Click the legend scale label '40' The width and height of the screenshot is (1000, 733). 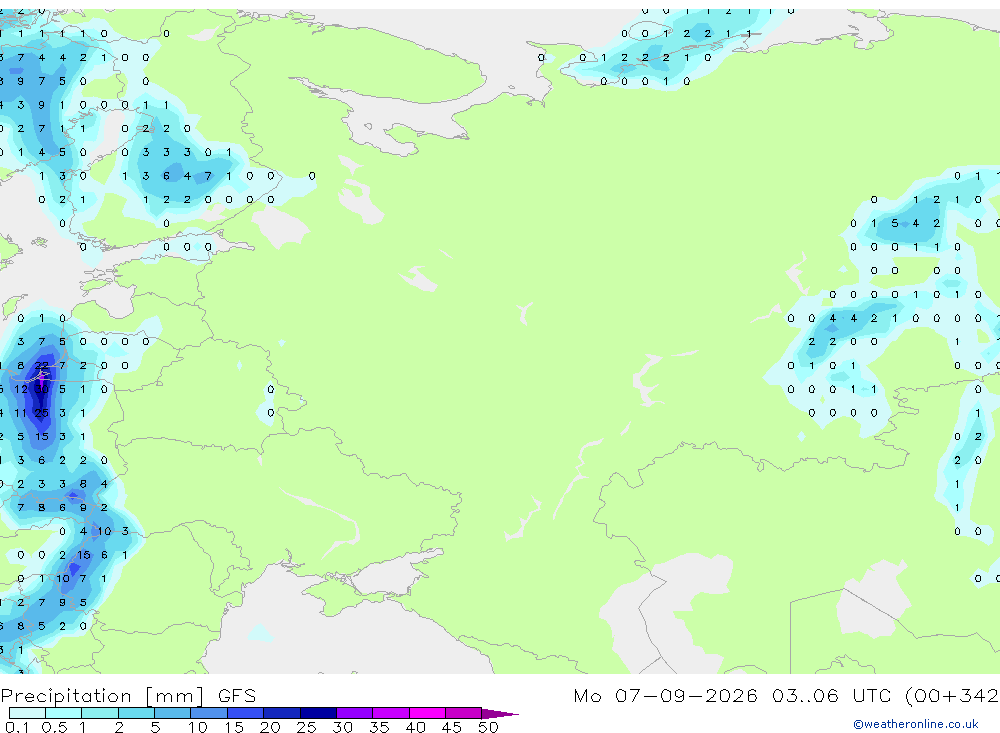point(415,727)
